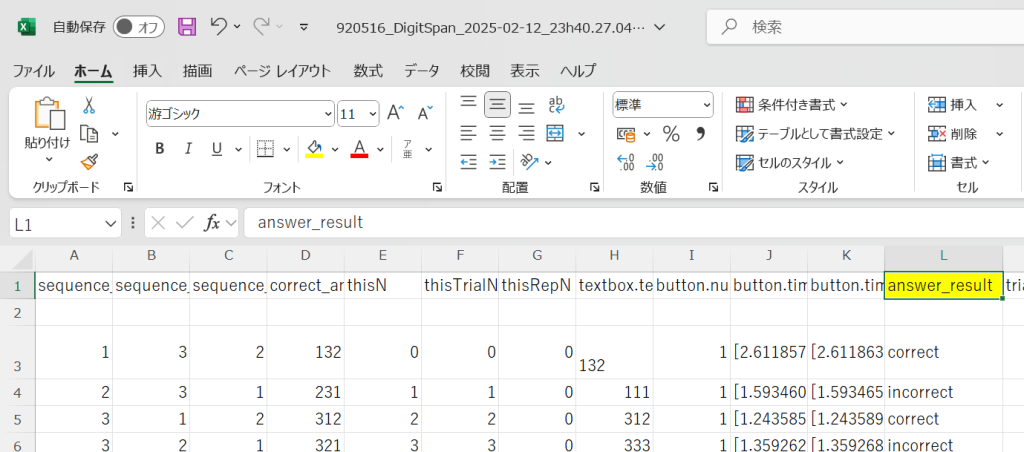Click the yellow fill color button
1024x452 pixels.
[314, 149]
